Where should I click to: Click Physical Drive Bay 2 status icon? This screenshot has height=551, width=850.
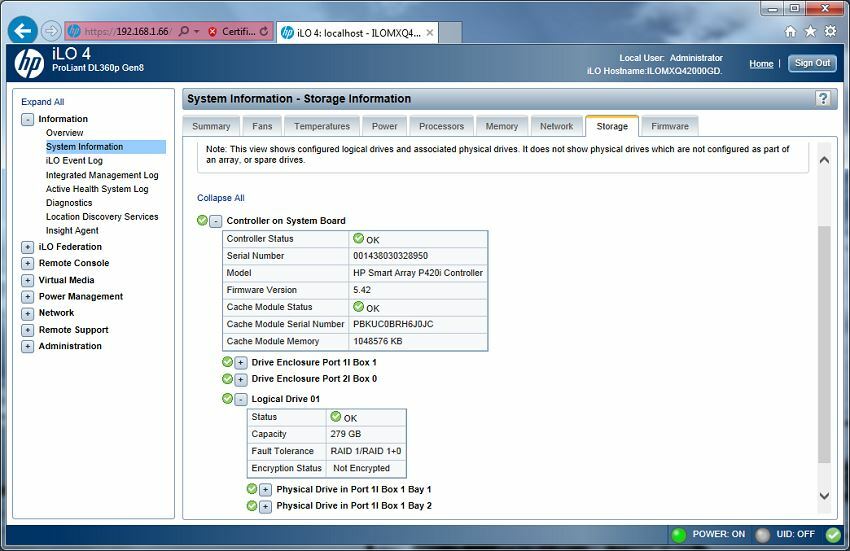(252, 505)
